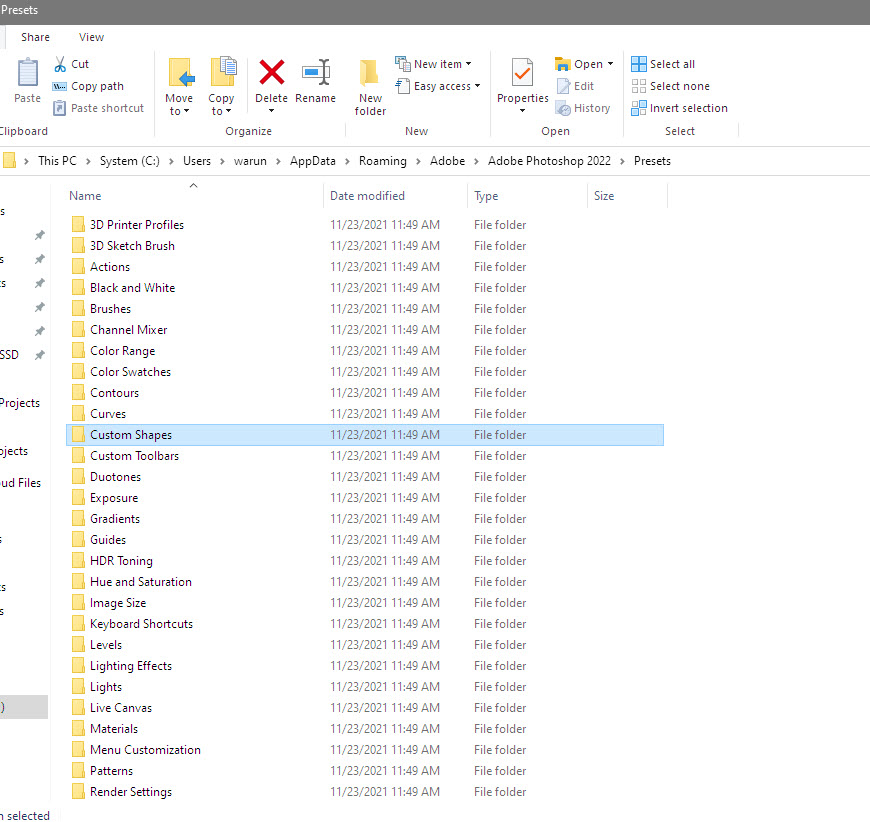Click the History icon
The width and height of the screenshot is (870, 822).
[583, 108]
